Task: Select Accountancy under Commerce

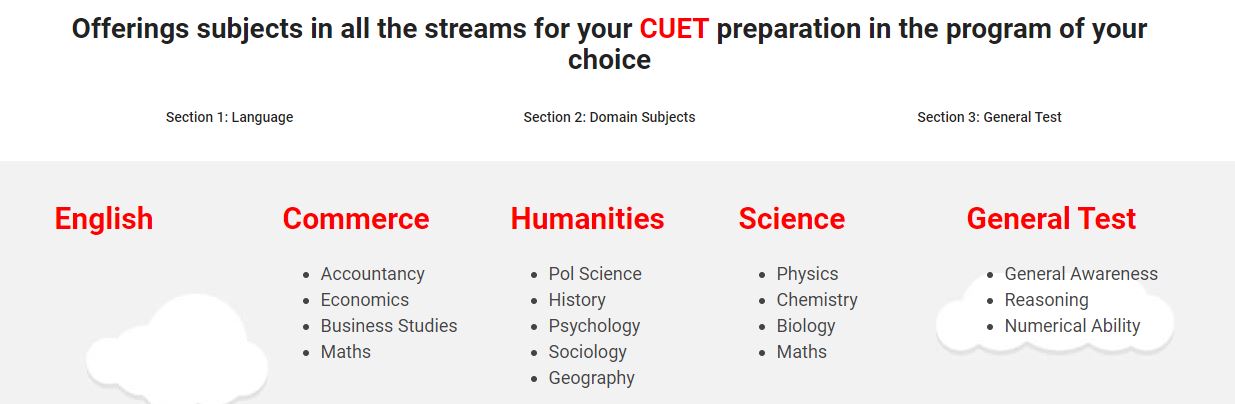Action: point(372,274)
